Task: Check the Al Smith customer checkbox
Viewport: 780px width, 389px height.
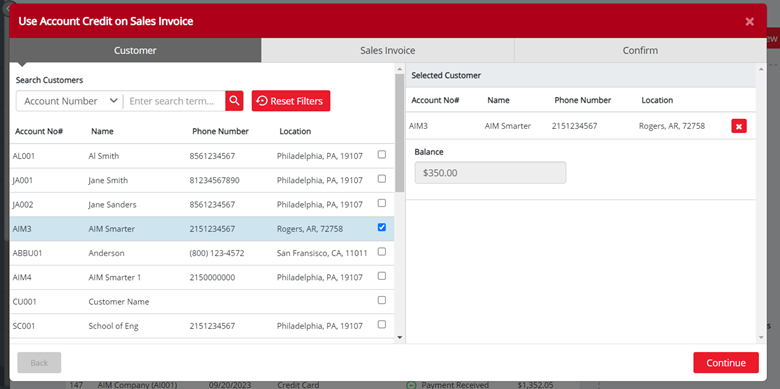Action: tap(382, 155)
